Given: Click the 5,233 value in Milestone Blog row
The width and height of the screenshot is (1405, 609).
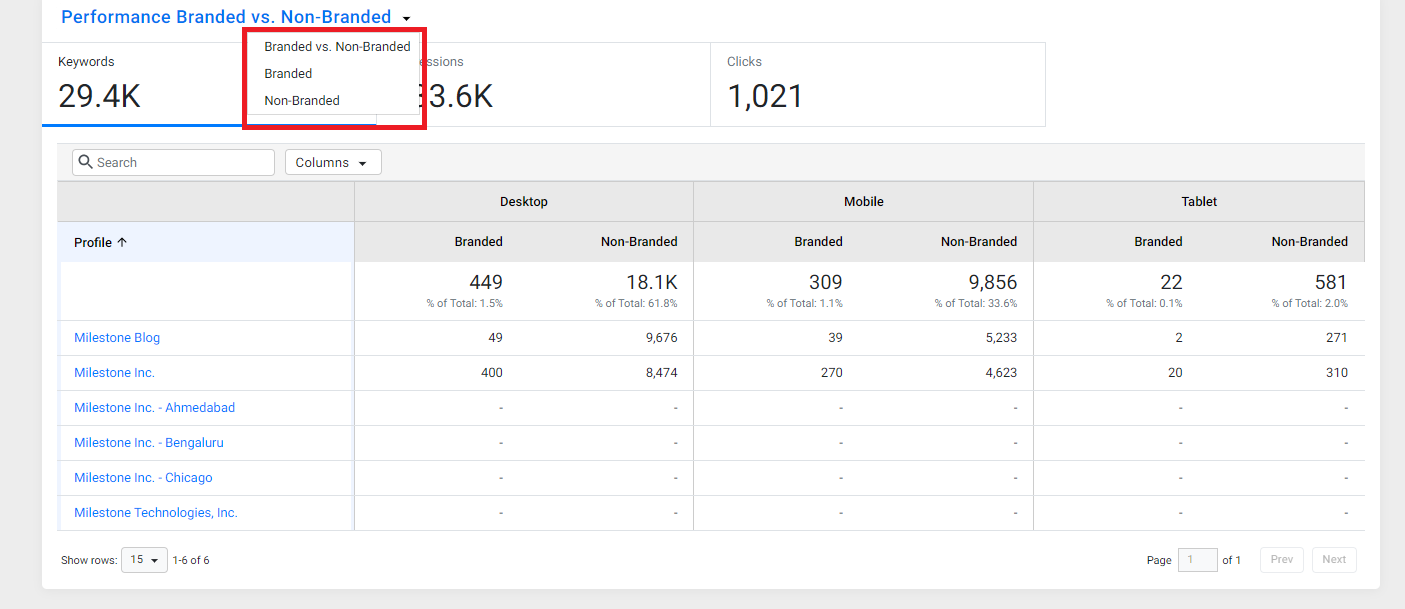Looking at the screenshot, I should click(x=1001, y=338).
